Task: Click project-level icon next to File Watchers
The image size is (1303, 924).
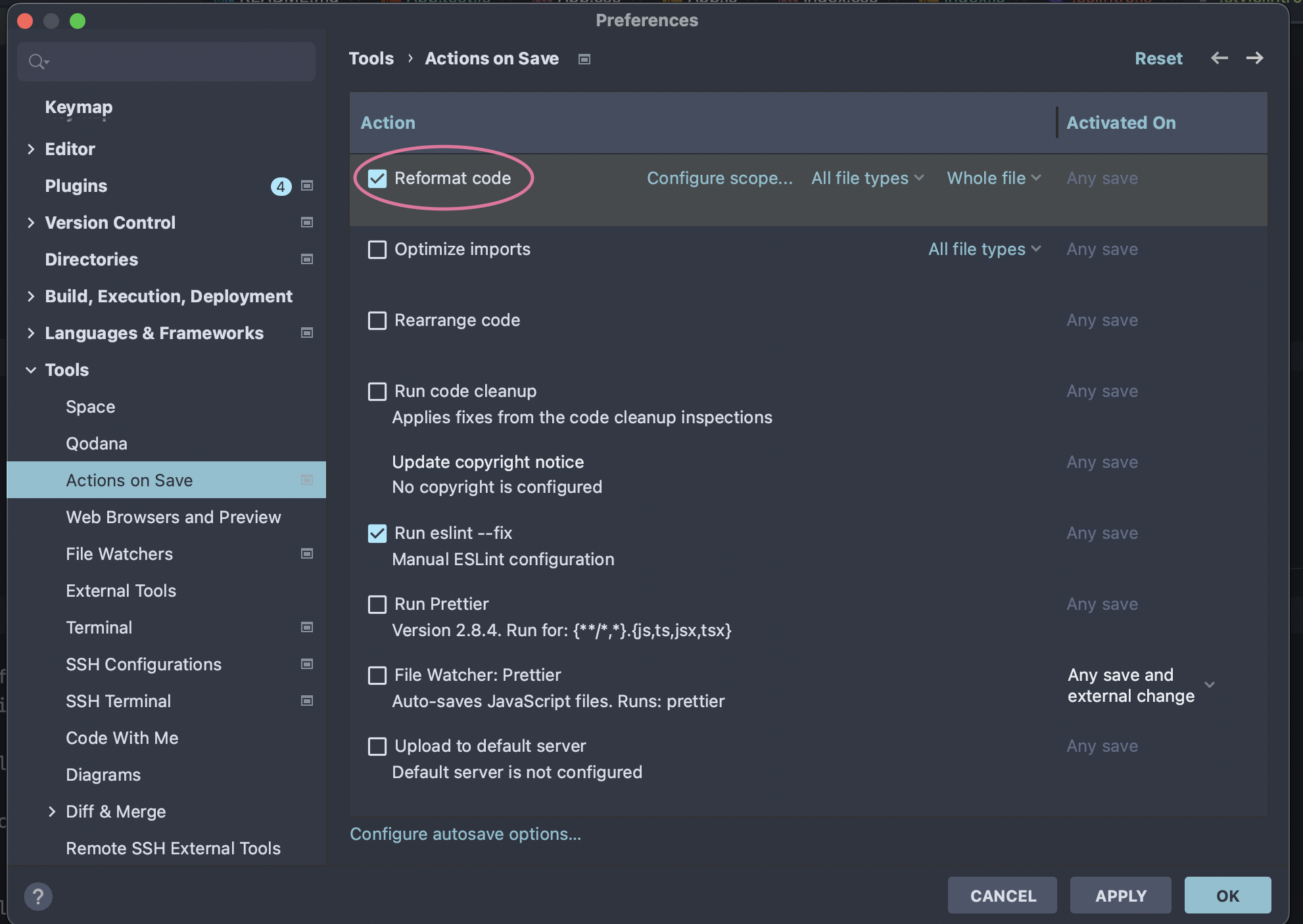Action: tap(306, 554)
